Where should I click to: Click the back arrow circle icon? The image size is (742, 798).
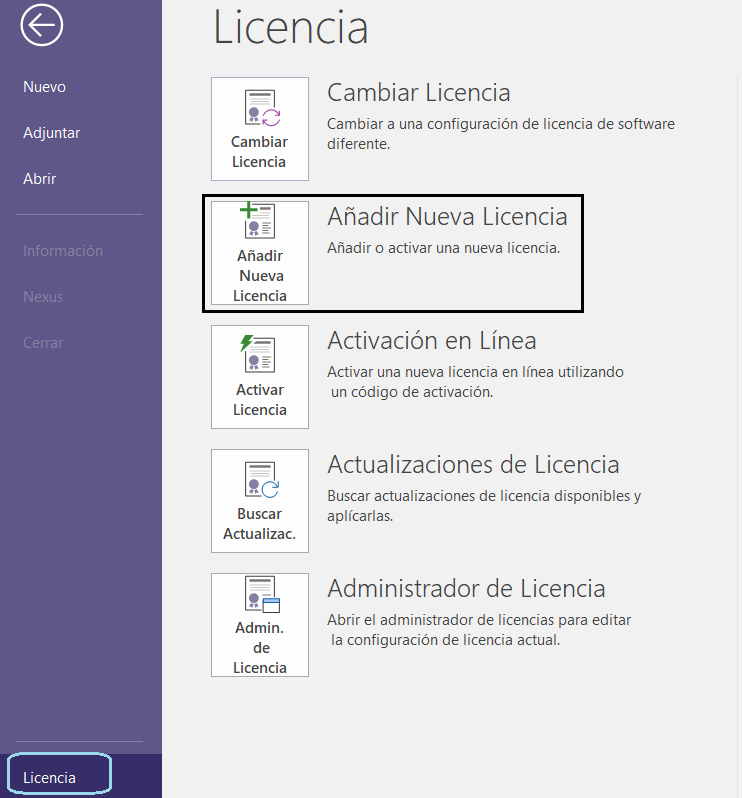[42, 26]
